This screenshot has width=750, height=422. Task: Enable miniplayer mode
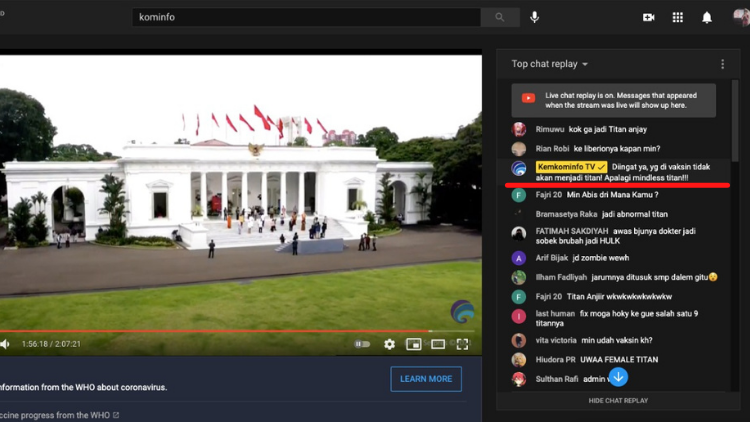pyautogui.click(x=413, y=344)
